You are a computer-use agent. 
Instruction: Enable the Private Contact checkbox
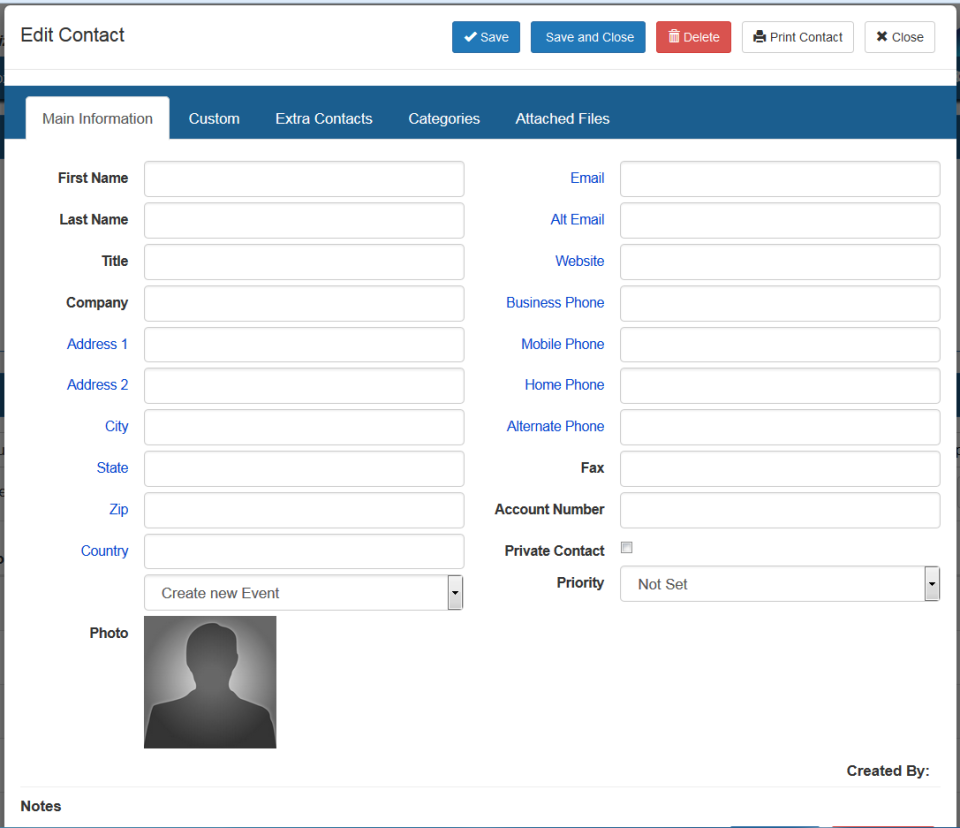coord(627,547)
